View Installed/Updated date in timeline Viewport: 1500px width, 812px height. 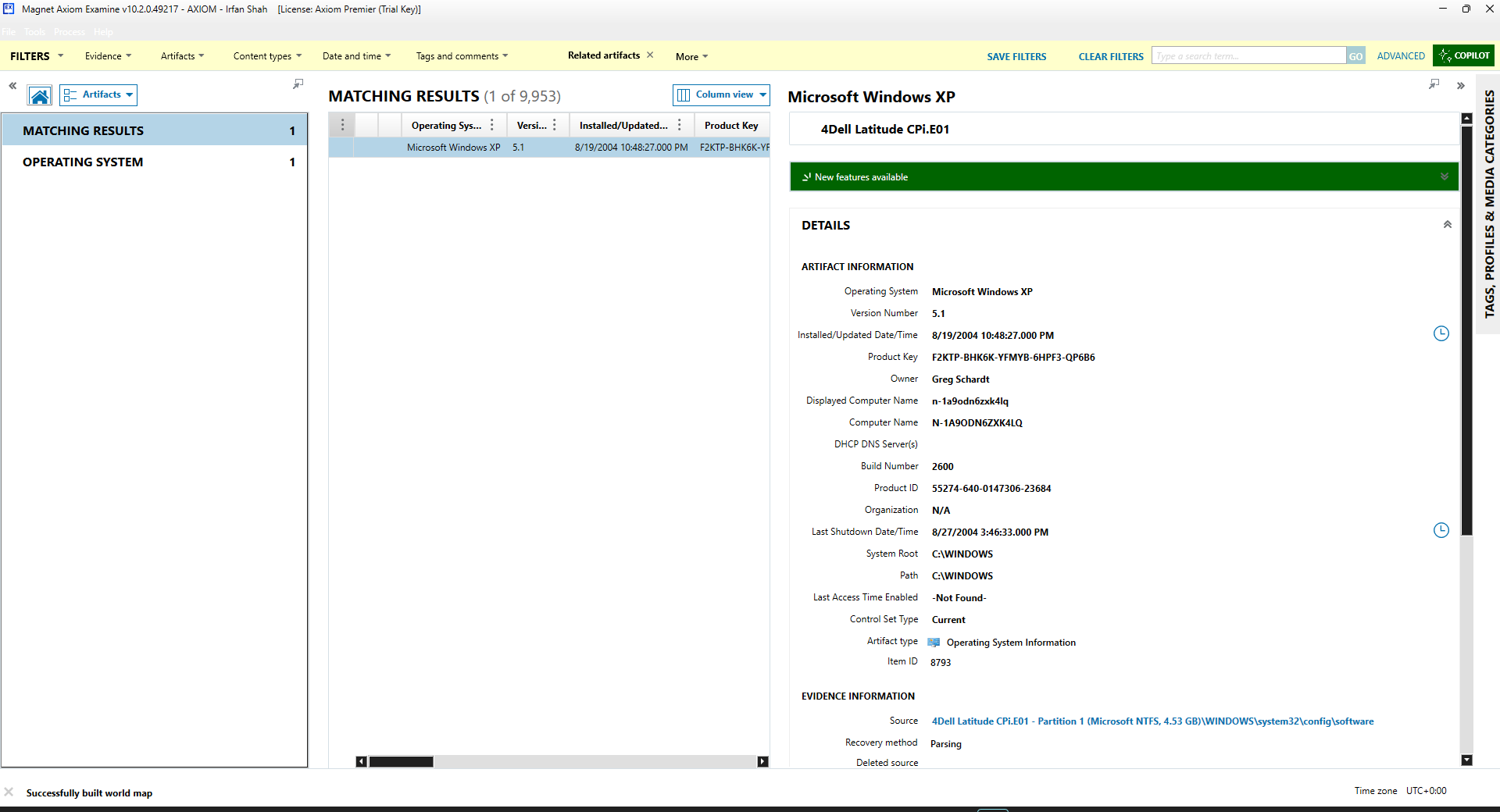(x=1441, y=334)
